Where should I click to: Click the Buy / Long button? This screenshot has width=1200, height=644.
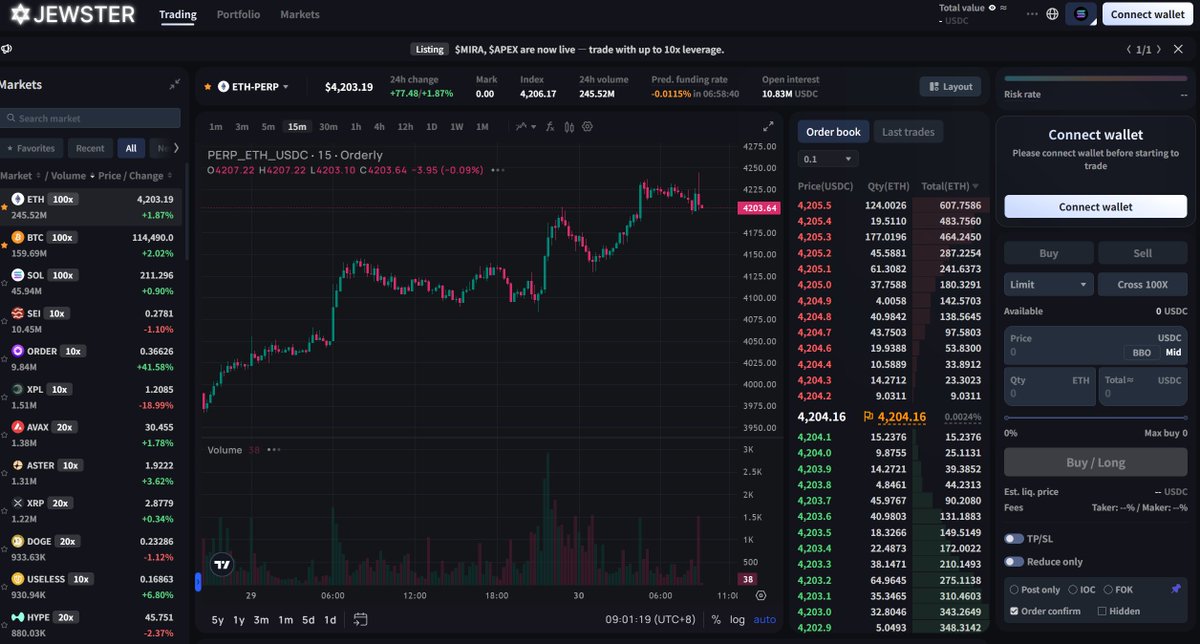(1096, 462)
